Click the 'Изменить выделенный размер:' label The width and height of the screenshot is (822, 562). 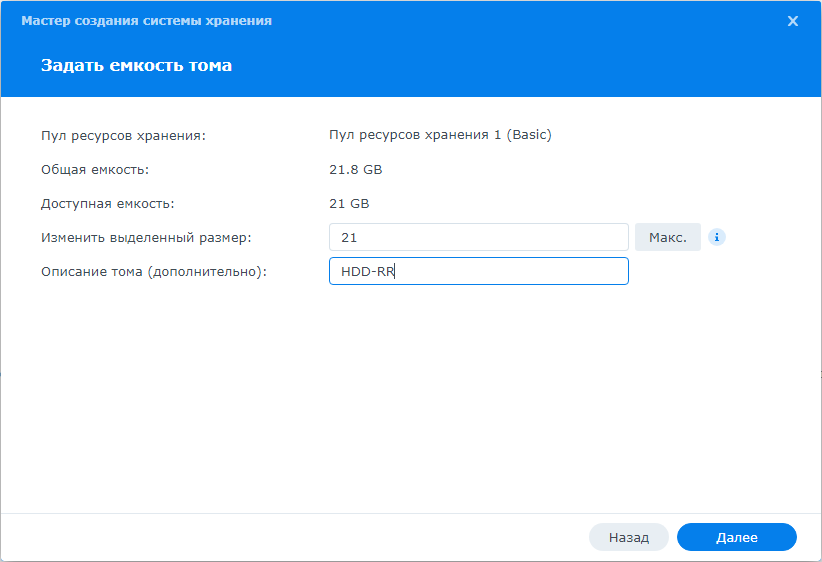(146, 237)
